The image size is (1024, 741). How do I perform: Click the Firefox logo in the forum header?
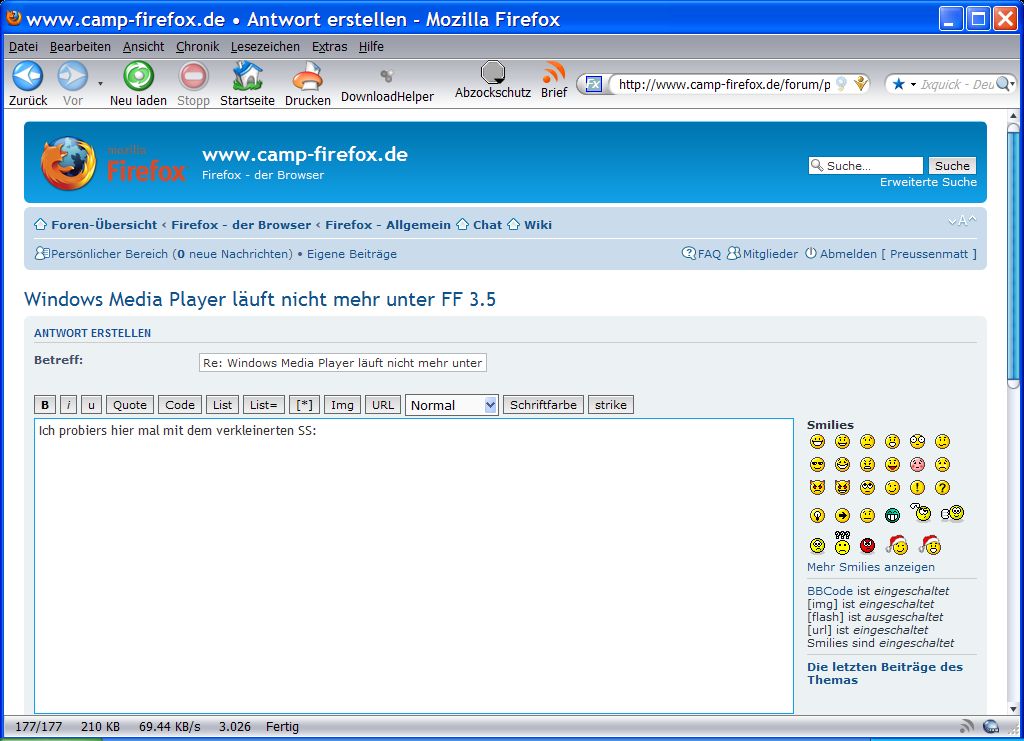[x=112, y=163]
